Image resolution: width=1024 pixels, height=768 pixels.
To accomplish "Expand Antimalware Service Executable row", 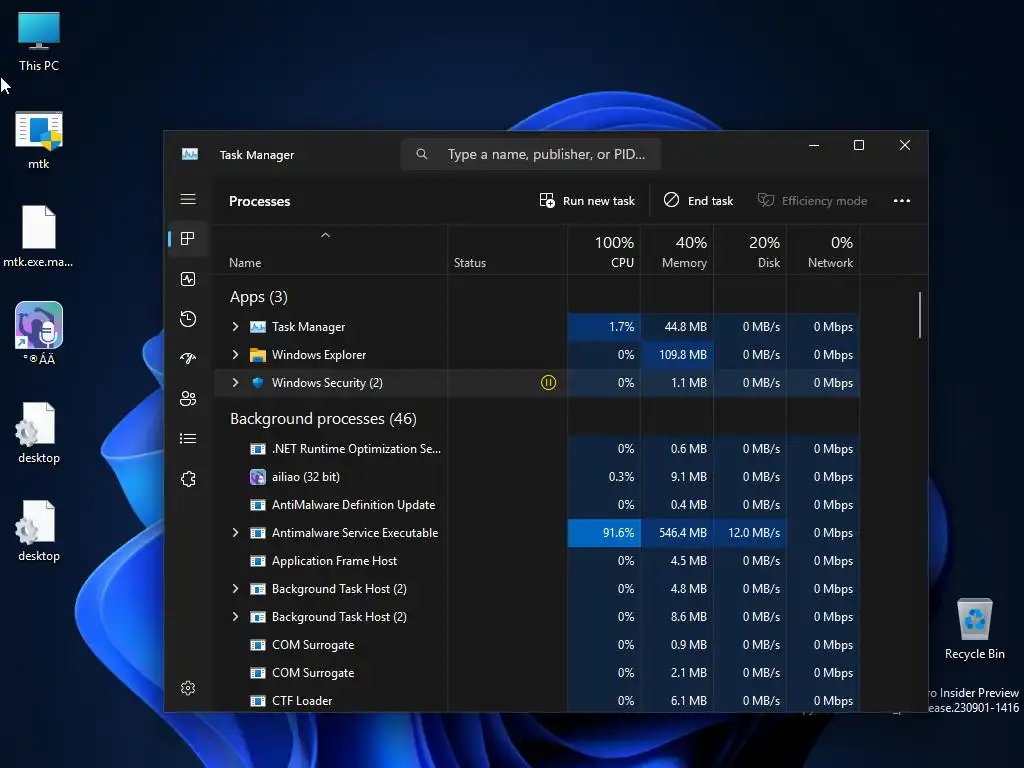I will [x=236, y=533].
